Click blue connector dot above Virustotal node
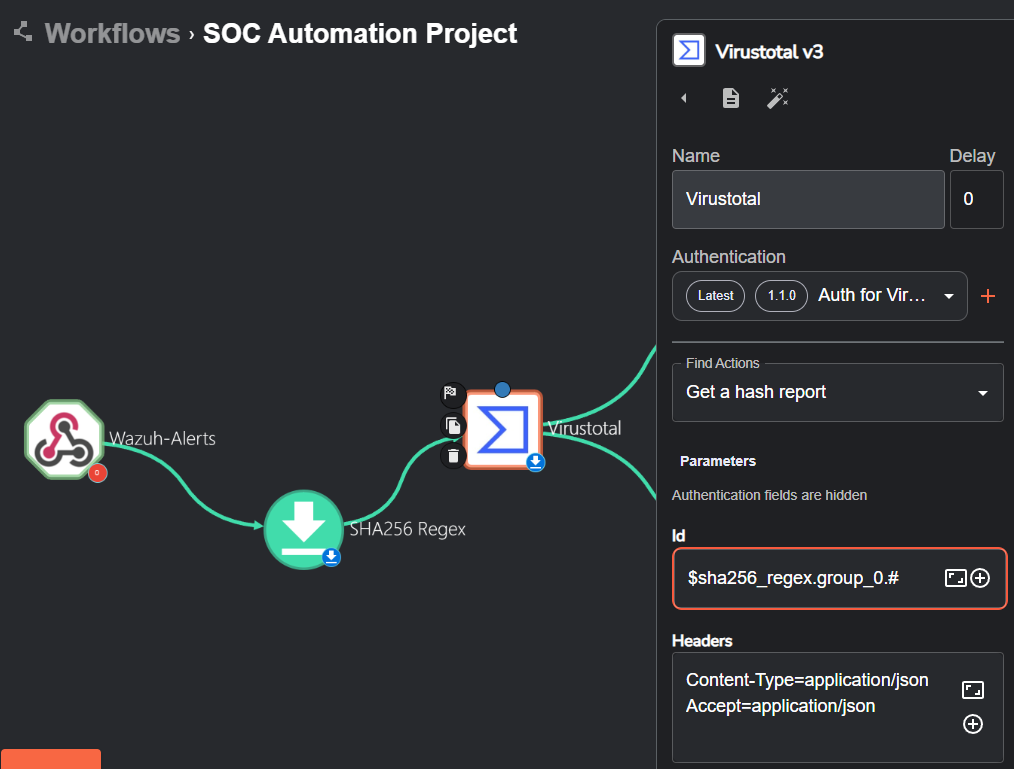 point(502,389)
